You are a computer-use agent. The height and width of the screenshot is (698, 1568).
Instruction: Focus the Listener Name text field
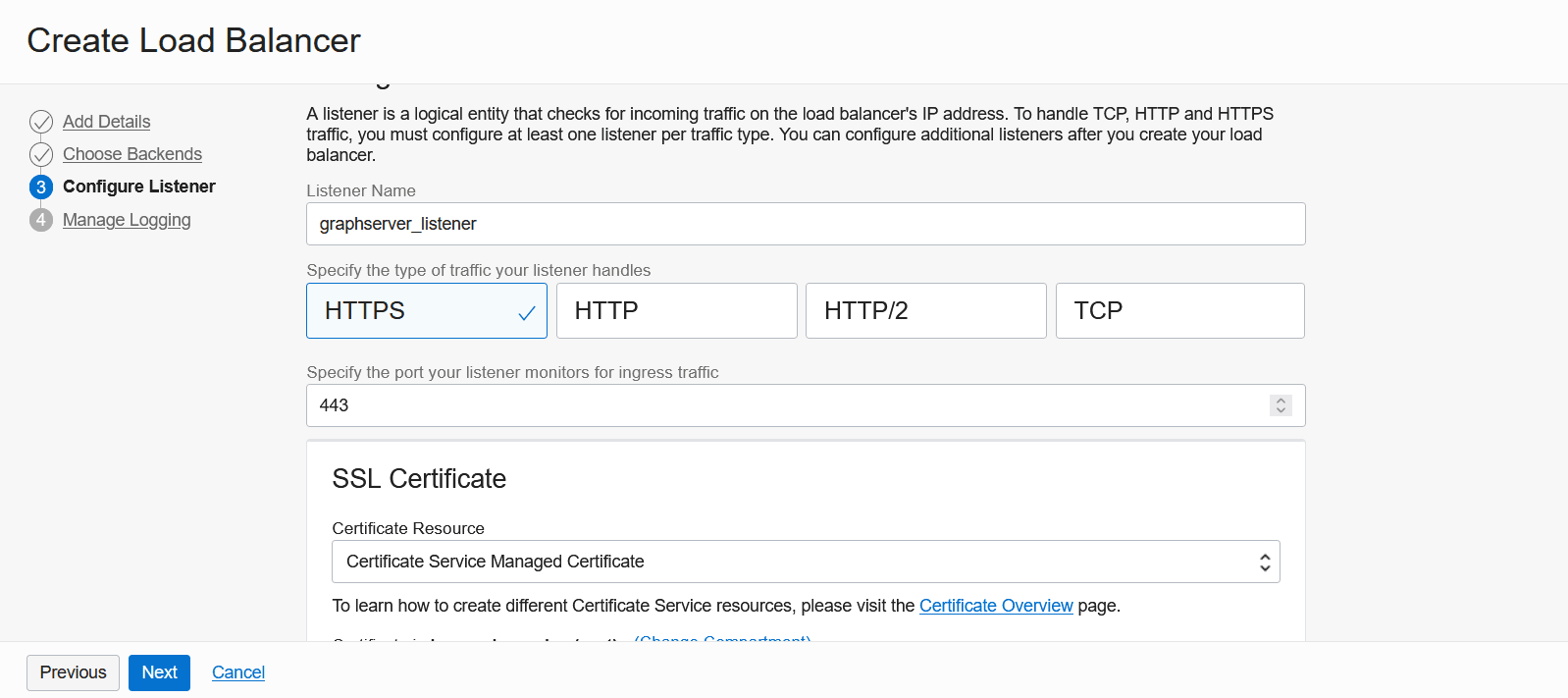click(805, 224)
